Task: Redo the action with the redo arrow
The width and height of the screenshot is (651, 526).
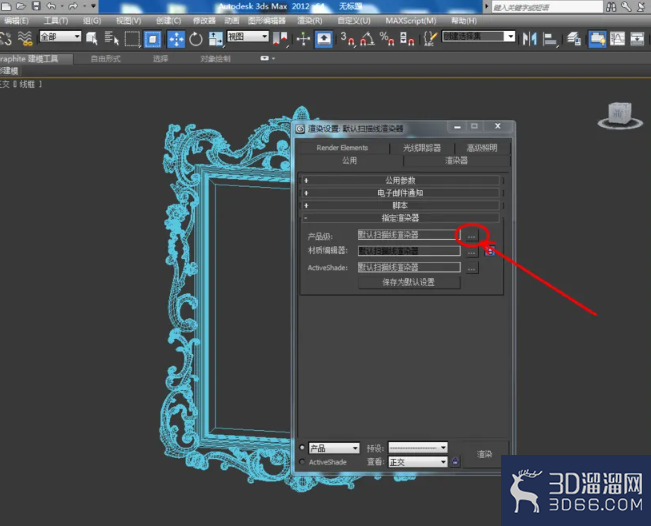Action: [x=73, y=6]
